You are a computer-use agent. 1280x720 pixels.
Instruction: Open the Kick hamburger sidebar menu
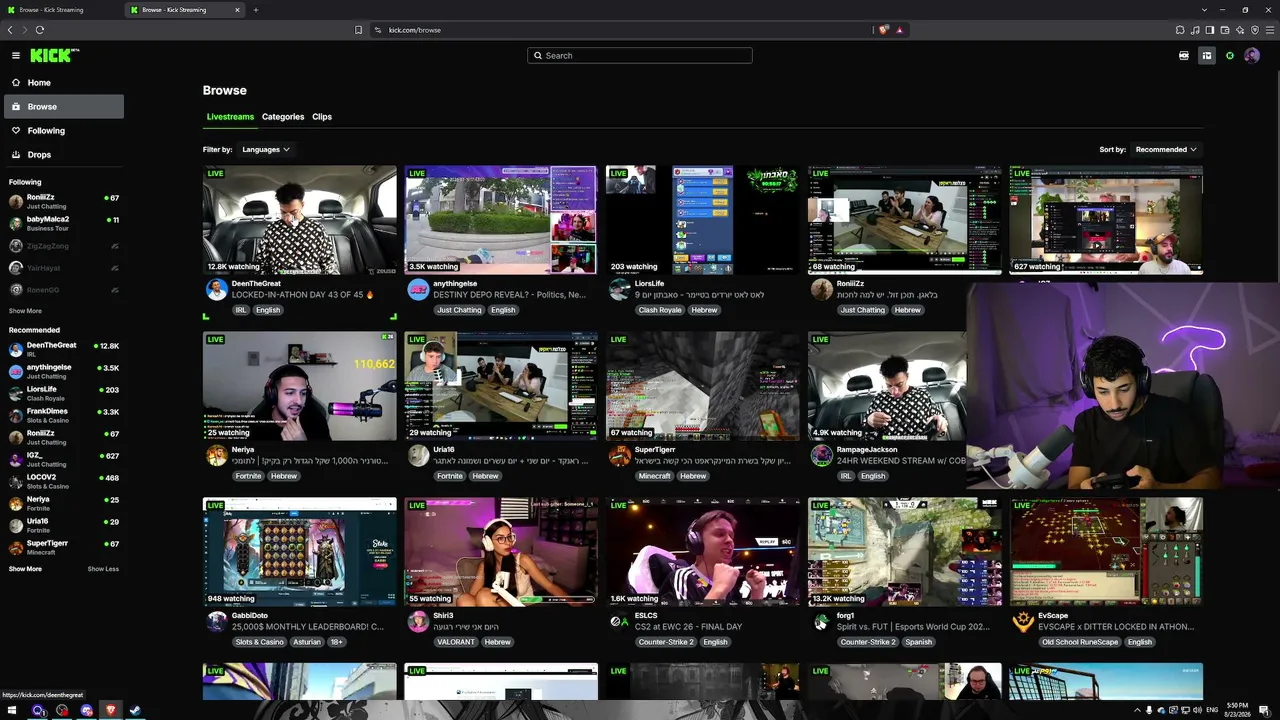[16, 56]
